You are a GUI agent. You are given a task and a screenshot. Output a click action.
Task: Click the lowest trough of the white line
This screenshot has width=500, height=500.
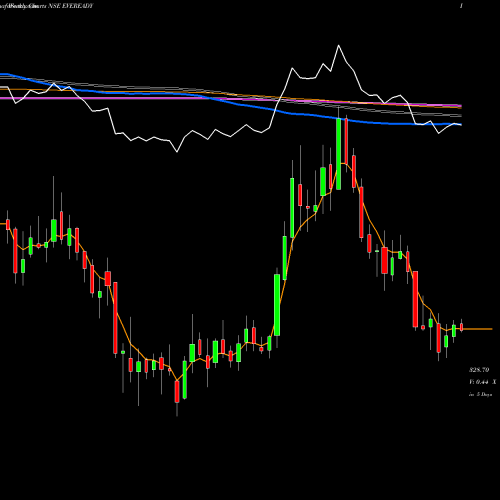(177, 152)
